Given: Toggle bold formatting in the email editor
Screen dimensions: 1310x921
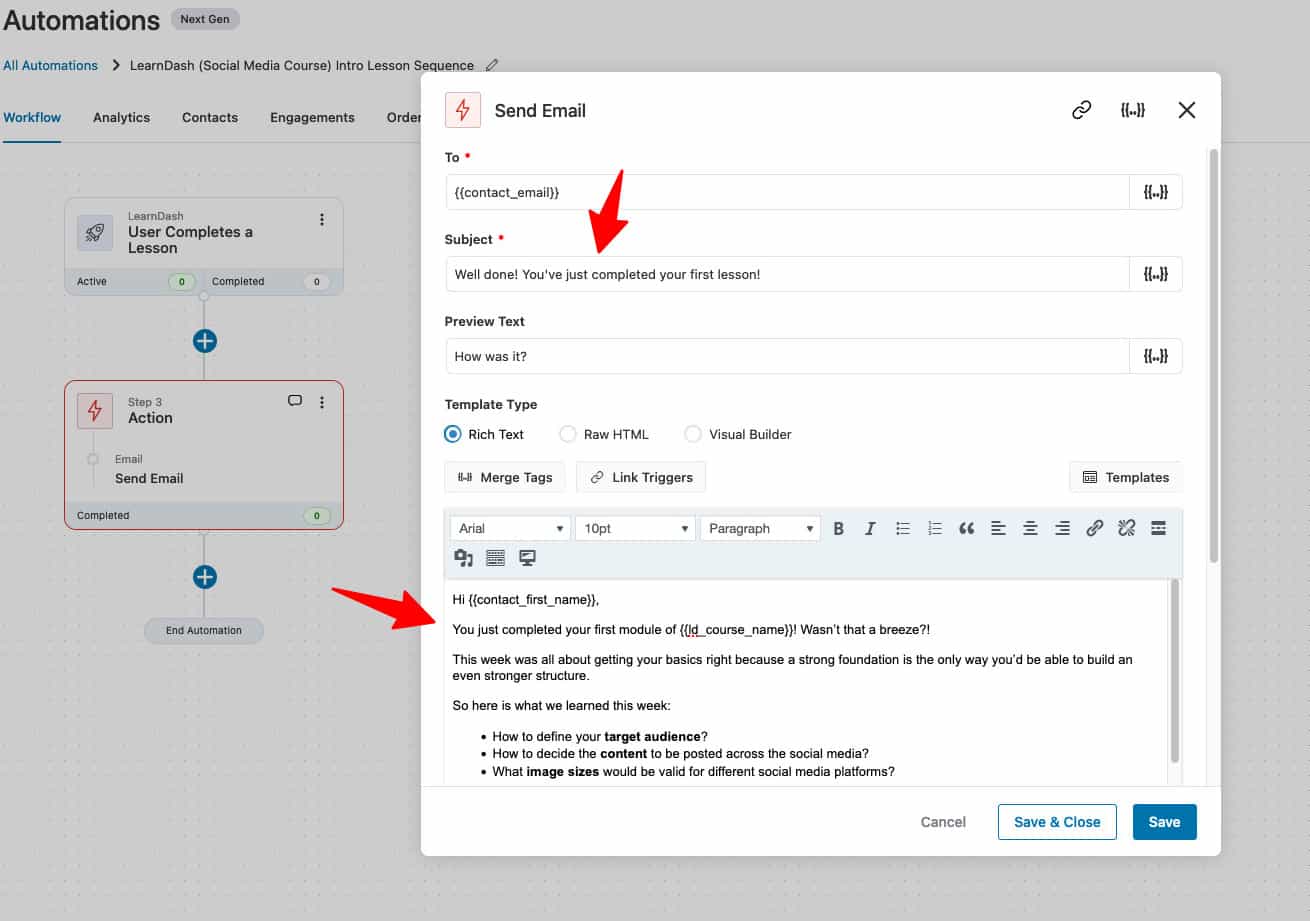Looking at the screenshot, I should coord(839,528).
